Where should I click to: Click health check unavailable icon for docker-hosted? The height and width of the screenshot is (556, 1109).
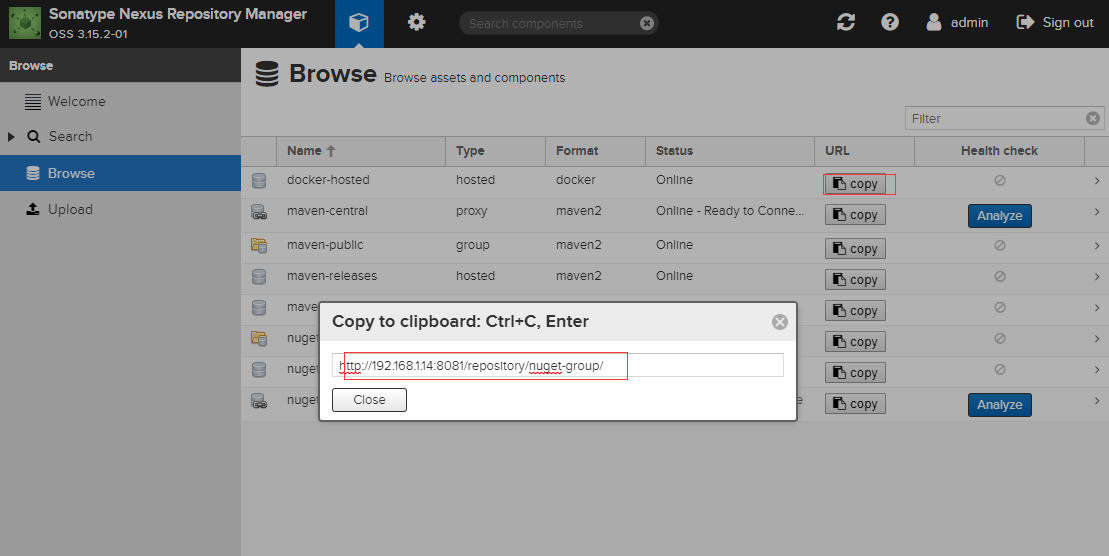[999, 180]
